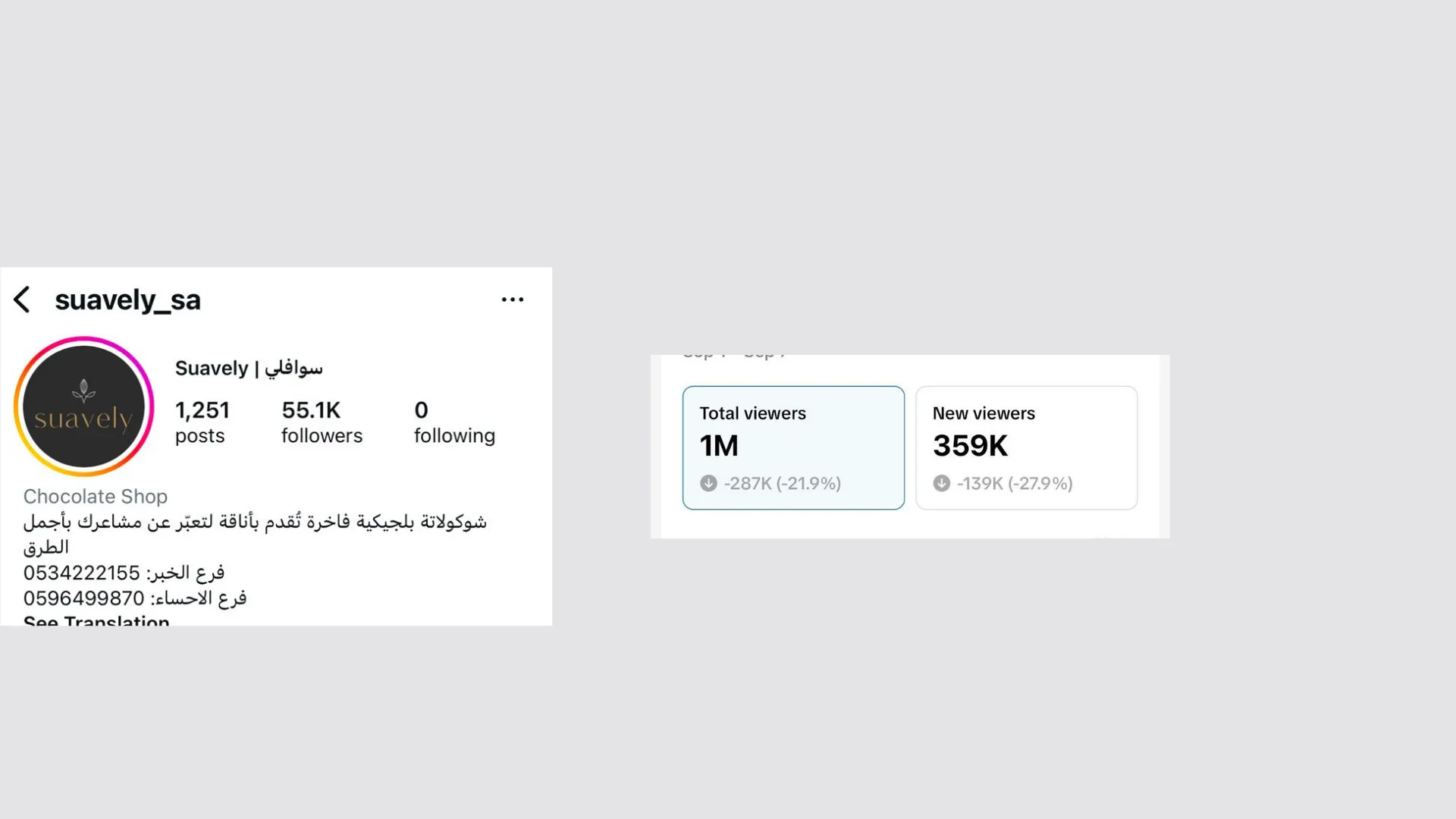The image size is (1456, 819).
Task: Click the 1M total viewers value
Action: [x=719, y=446]
